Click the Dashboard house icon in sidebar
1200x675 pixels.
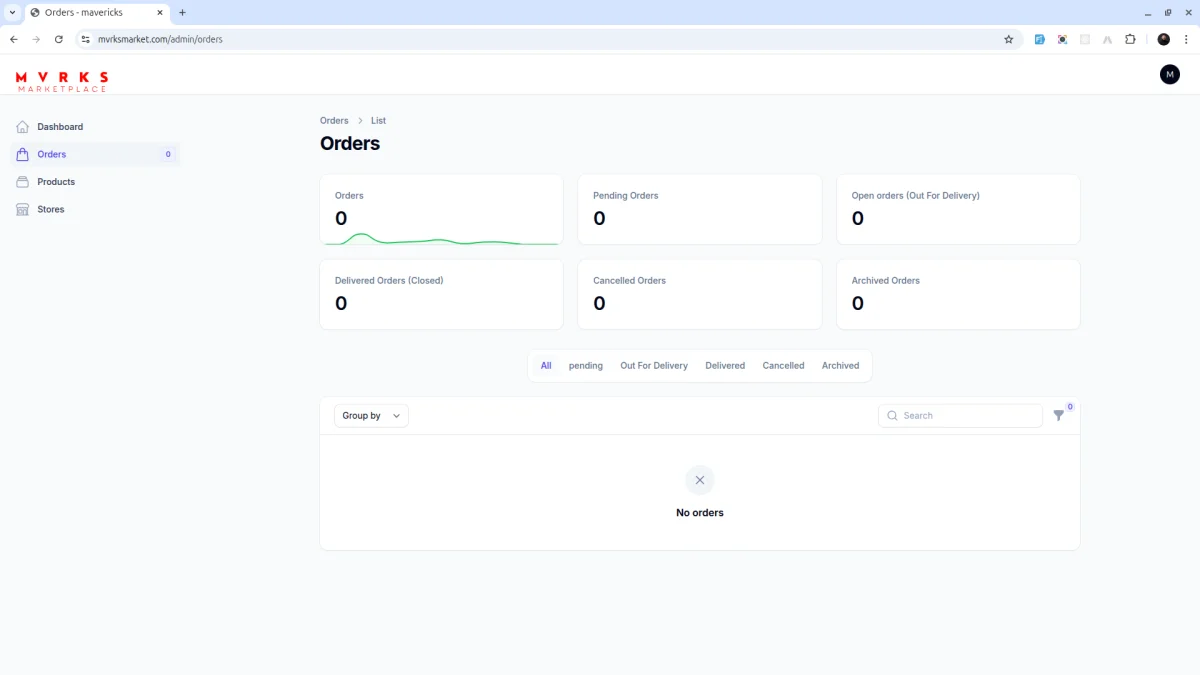[23, 127]
